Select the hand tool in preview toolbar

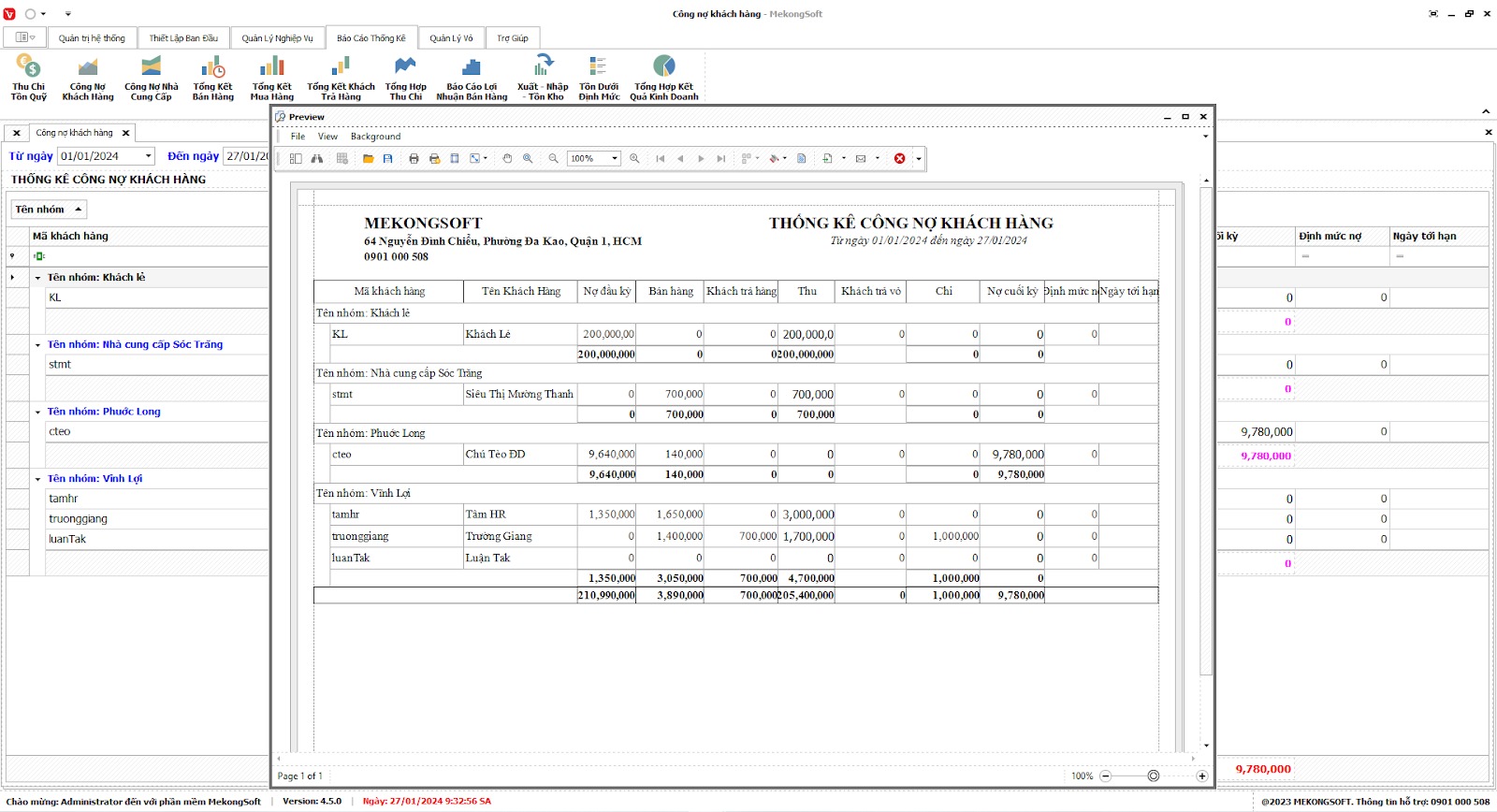[507, 159]
